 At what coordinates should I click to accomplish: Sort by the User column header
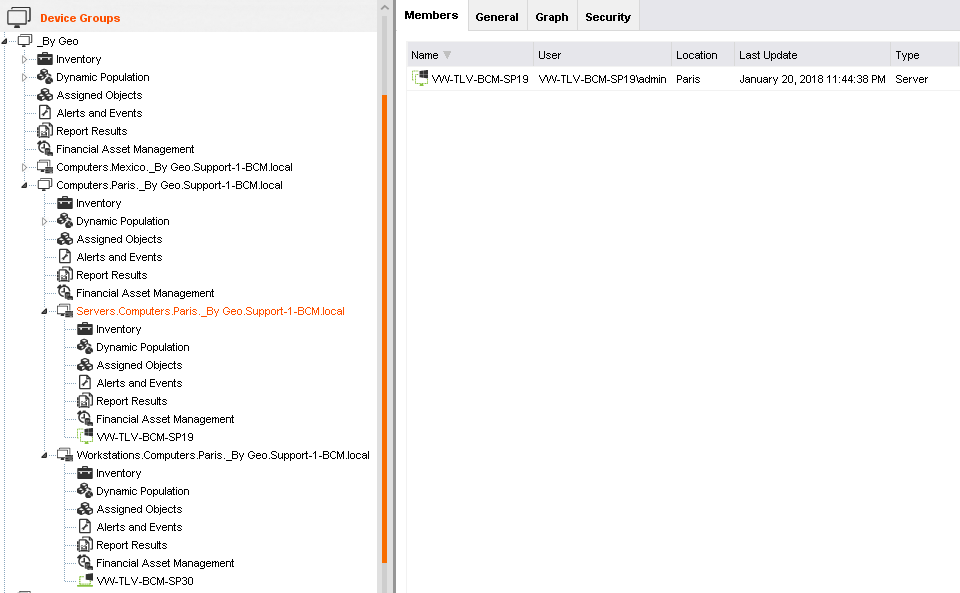(602, 55)
